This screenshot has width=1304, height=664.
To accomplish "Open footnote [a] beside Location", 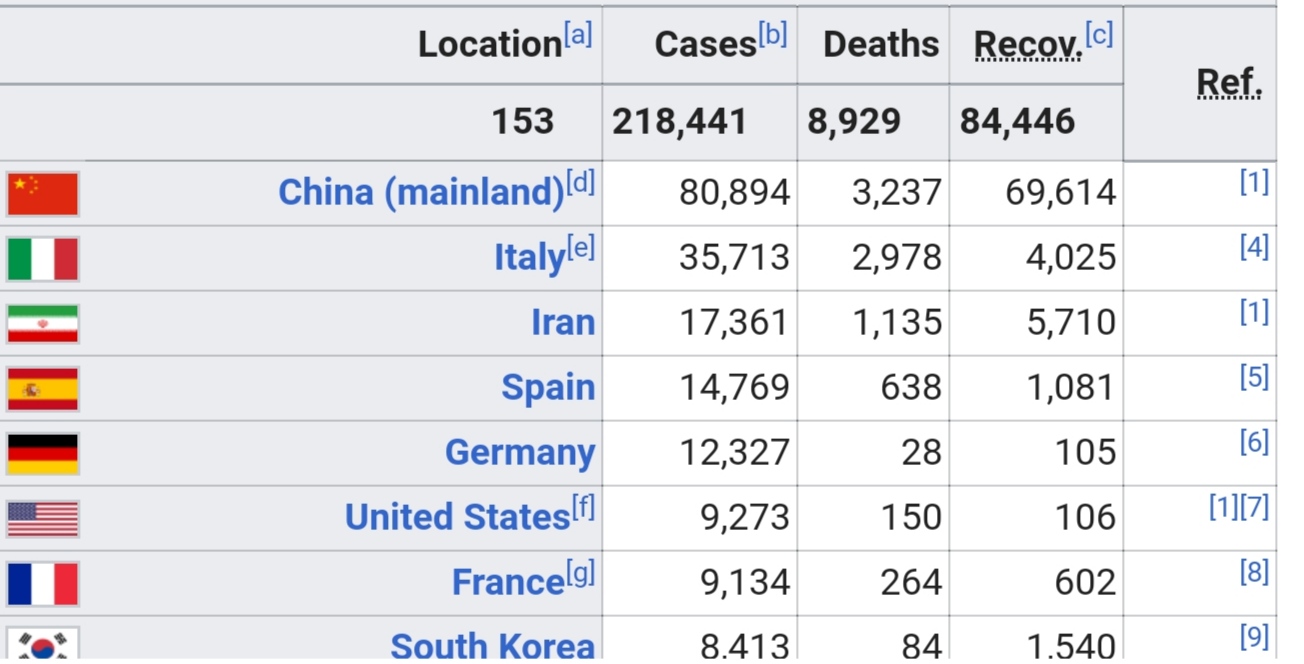I will (578, 36).
